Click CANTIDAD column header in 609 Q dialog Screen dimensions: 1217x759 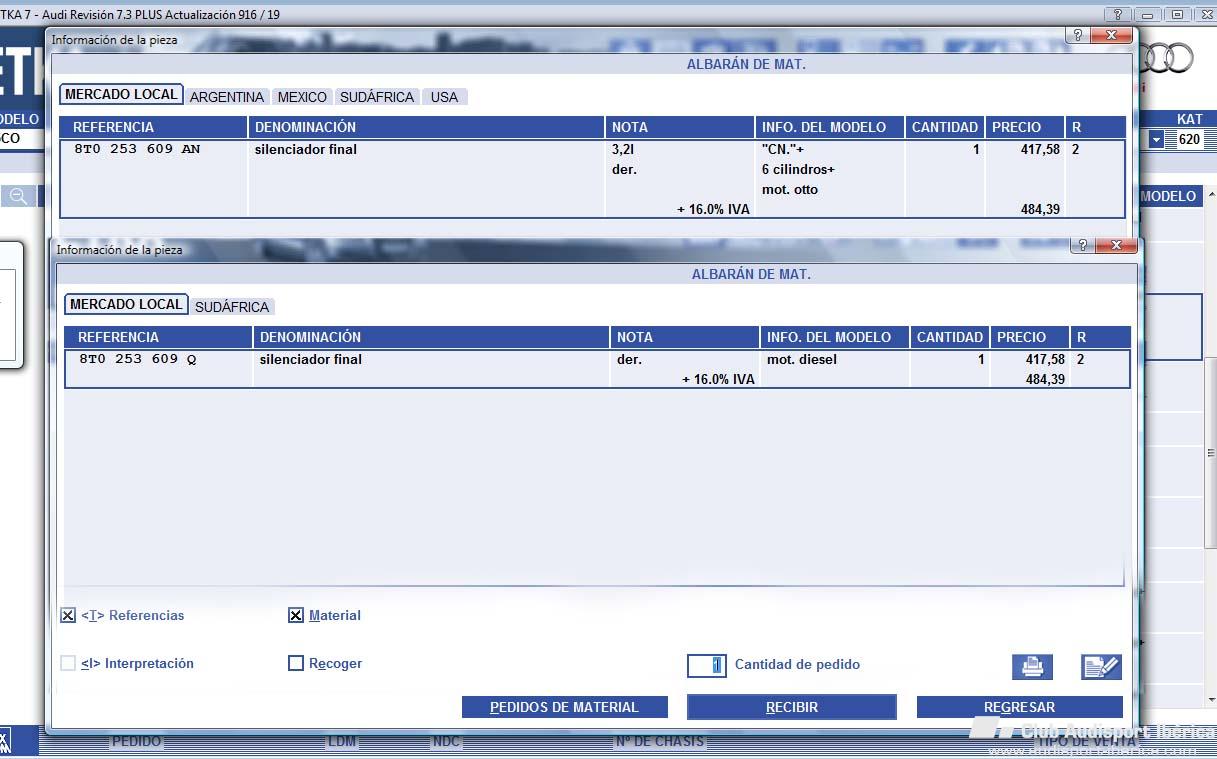tap(950, 338)
